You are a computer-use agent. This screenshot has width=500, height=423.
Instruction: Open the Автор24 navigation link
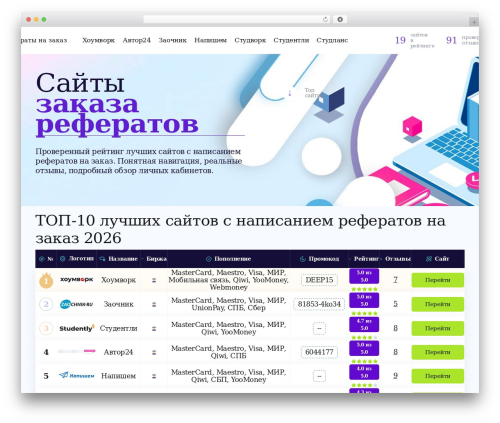pos(136,40)
